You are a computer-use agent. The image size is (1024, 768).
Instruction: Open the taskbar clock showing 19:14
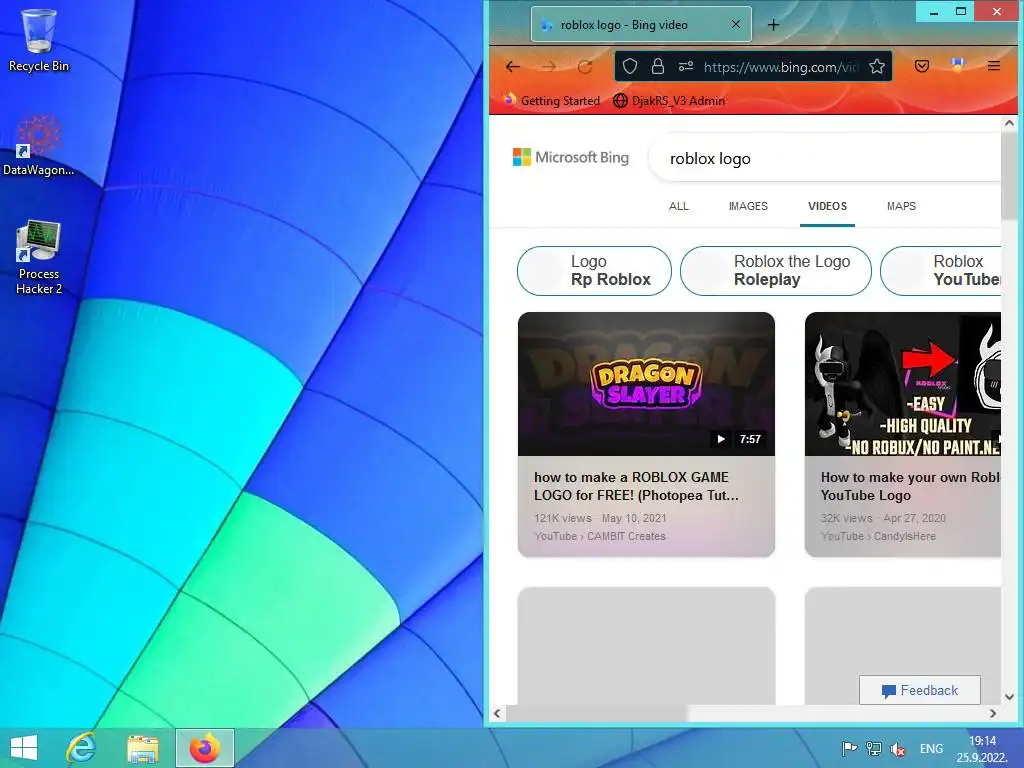(x=982, y=749)
